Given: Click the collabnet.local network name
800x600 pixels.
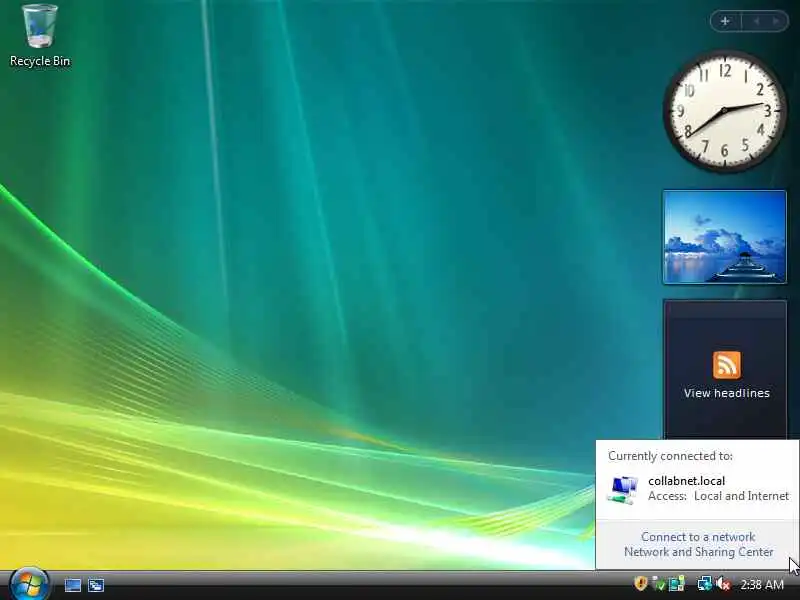Looking at the screenshot, I should [686, 481].
